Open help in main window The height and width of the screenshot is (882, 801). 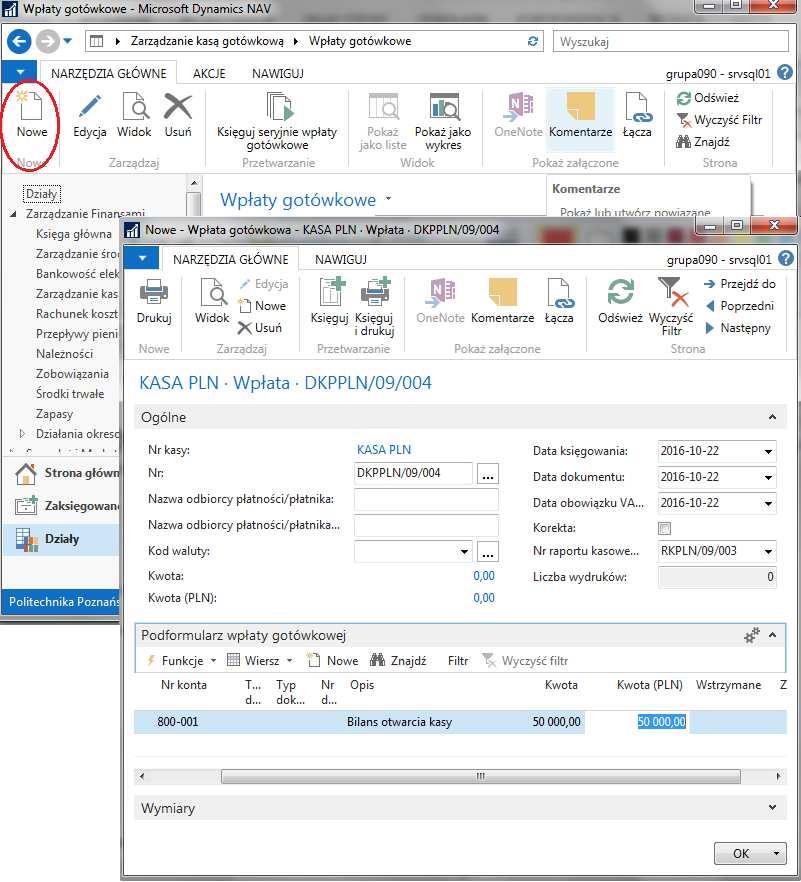pos(785,73)
